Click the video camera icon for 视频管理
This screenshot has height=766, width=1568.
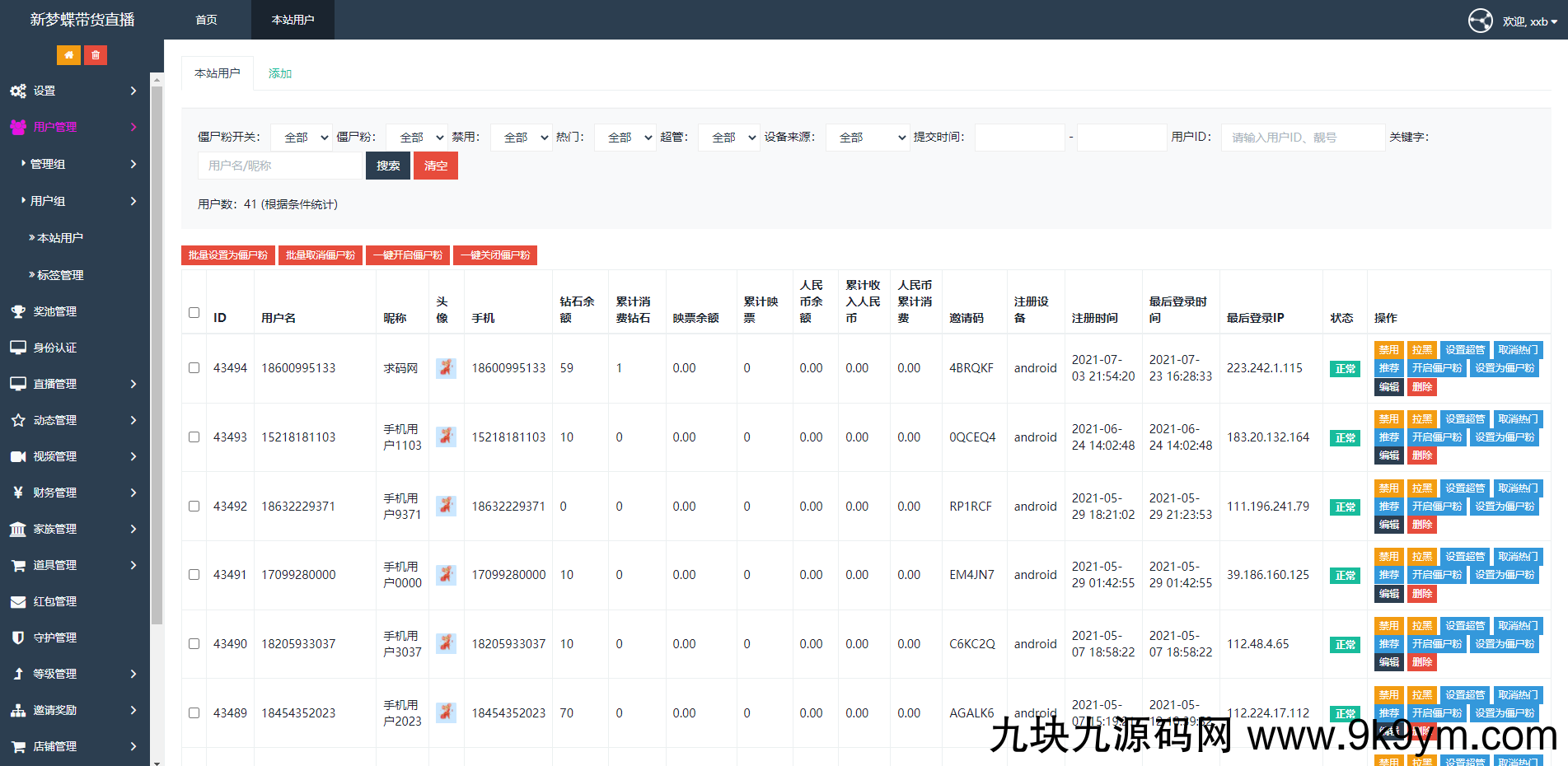point(18,456)
